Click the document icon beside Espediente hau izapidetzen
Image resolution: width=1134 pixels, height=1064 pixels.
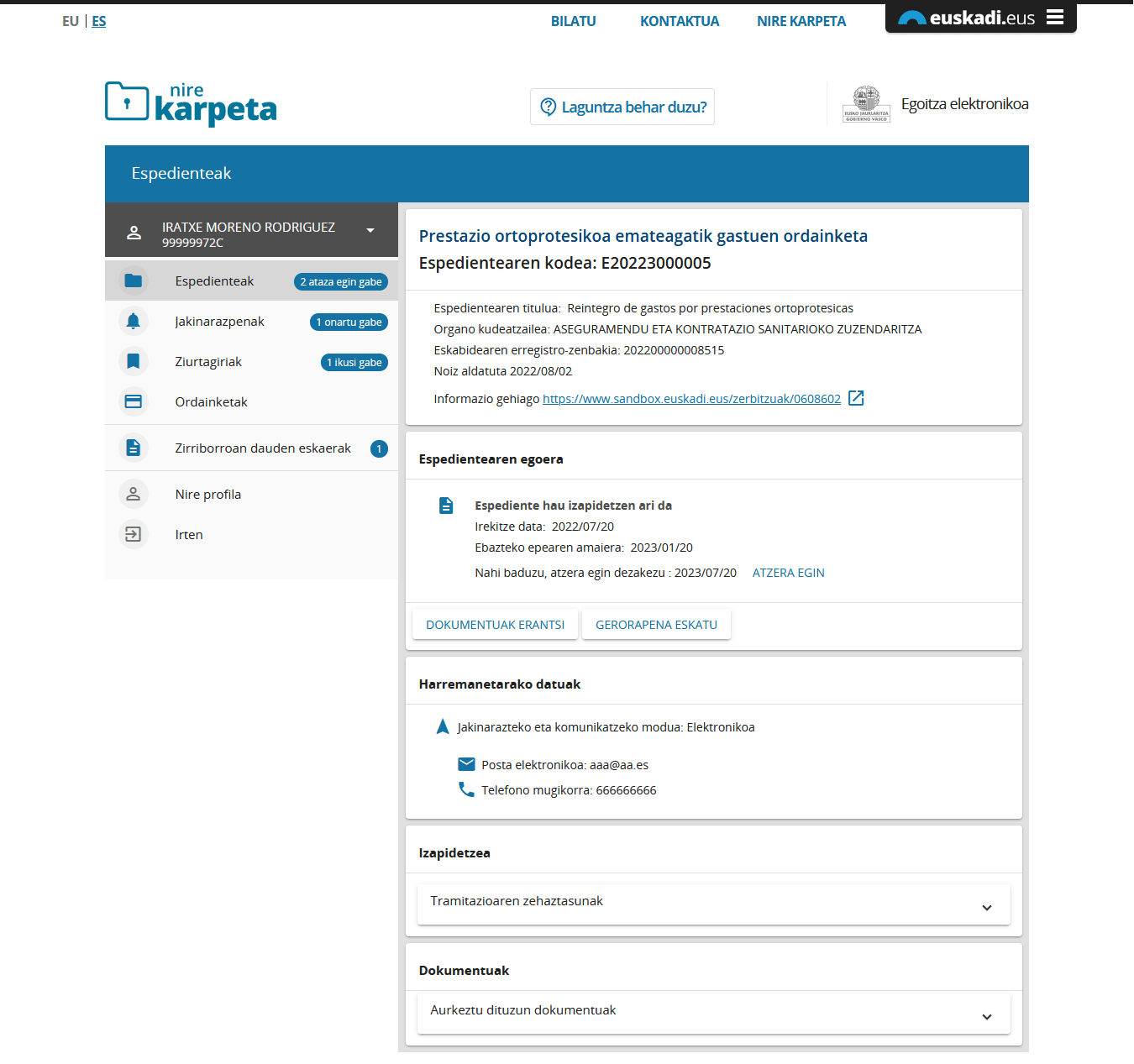446,506
